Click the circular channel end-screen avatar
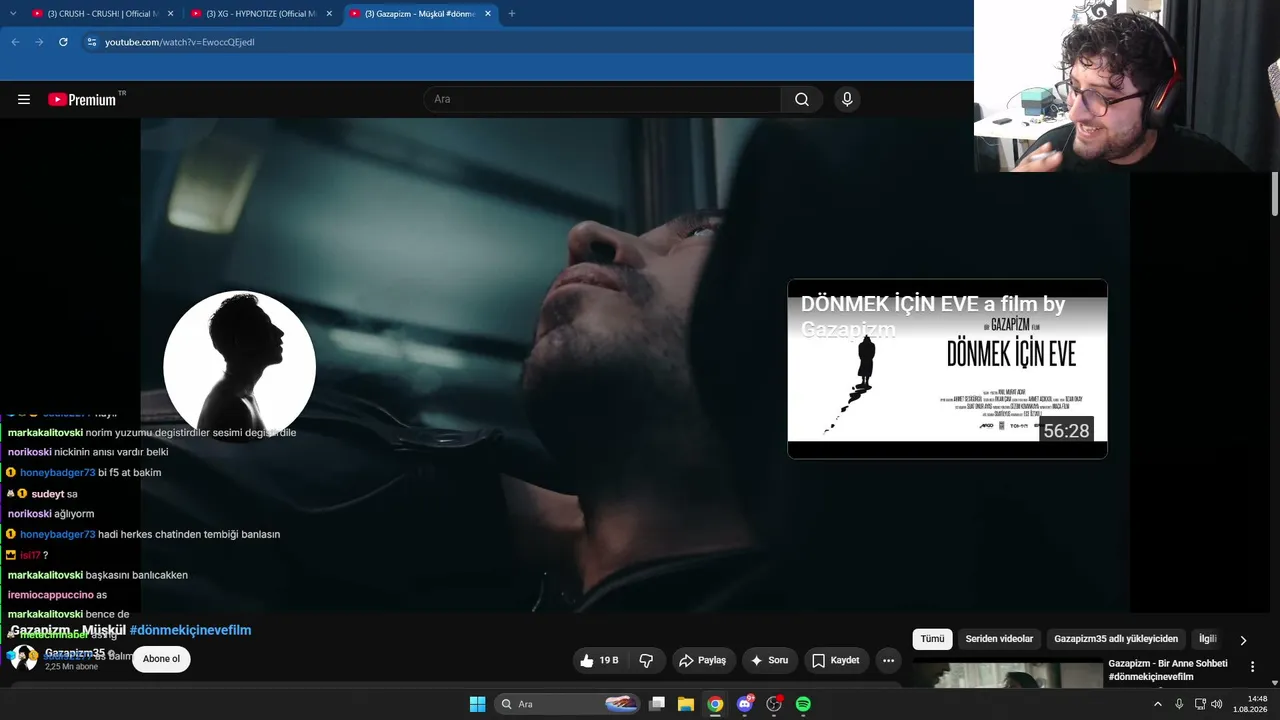The image size is (1280, 720). (x=240, y=367)
